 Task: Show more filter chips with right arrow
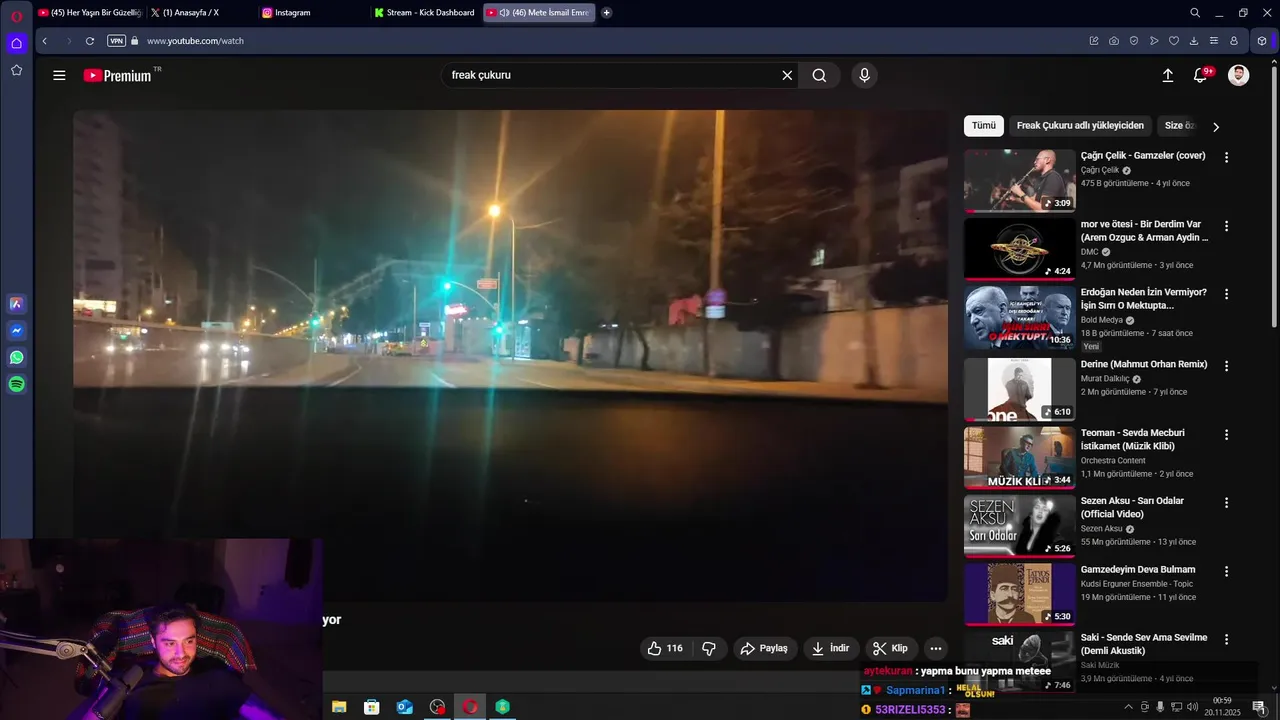click(x=1215, y=127)
